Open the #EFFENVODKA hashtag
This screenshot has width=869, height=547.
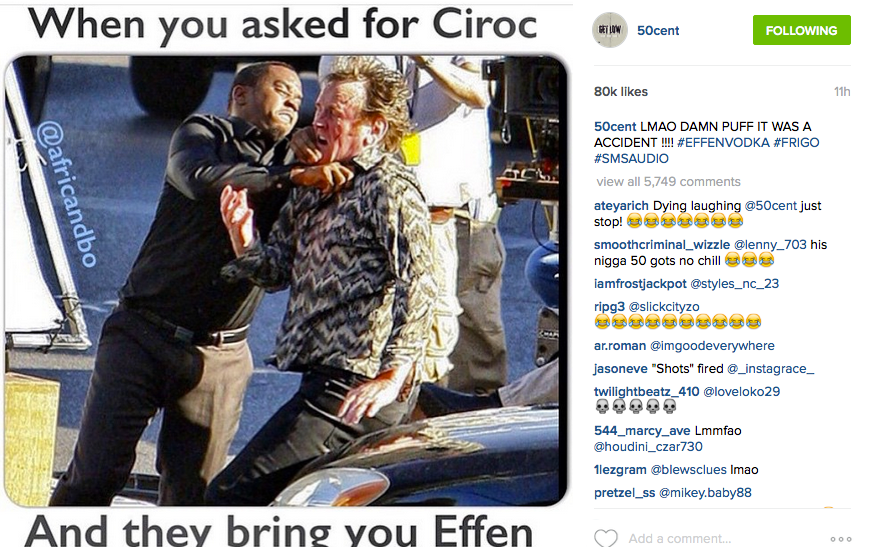[x=723, y=142]
